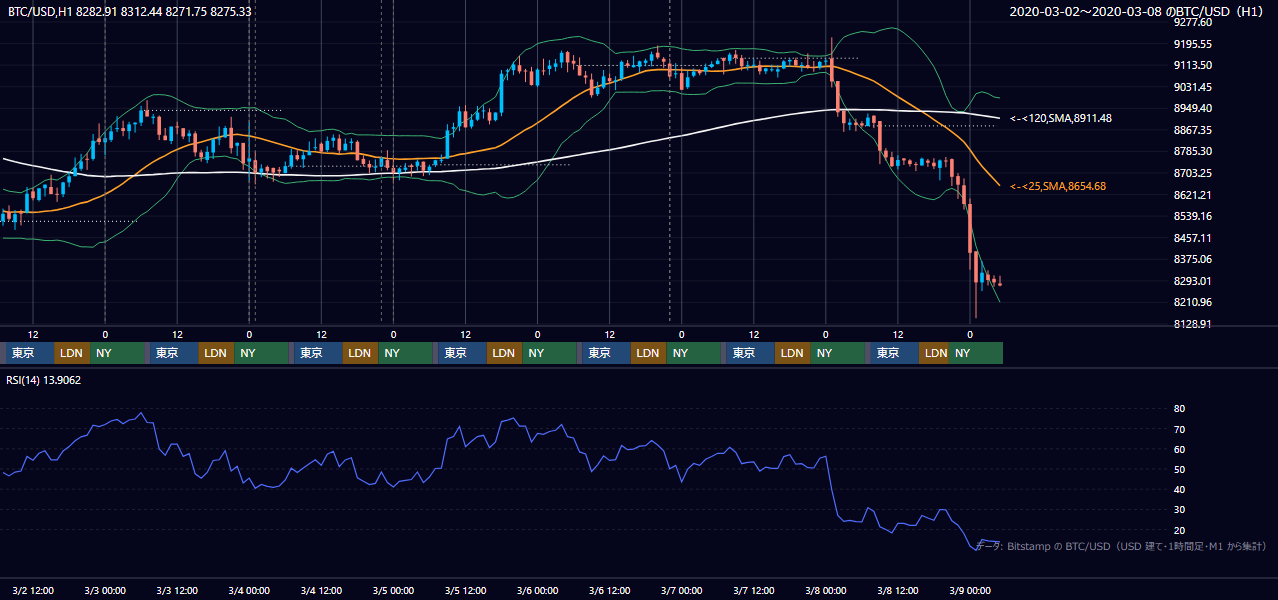The height and width of the screenshot is (600, 1278).
Task: Click price axis value 8293.01
Action: [x=1193, y=281]
